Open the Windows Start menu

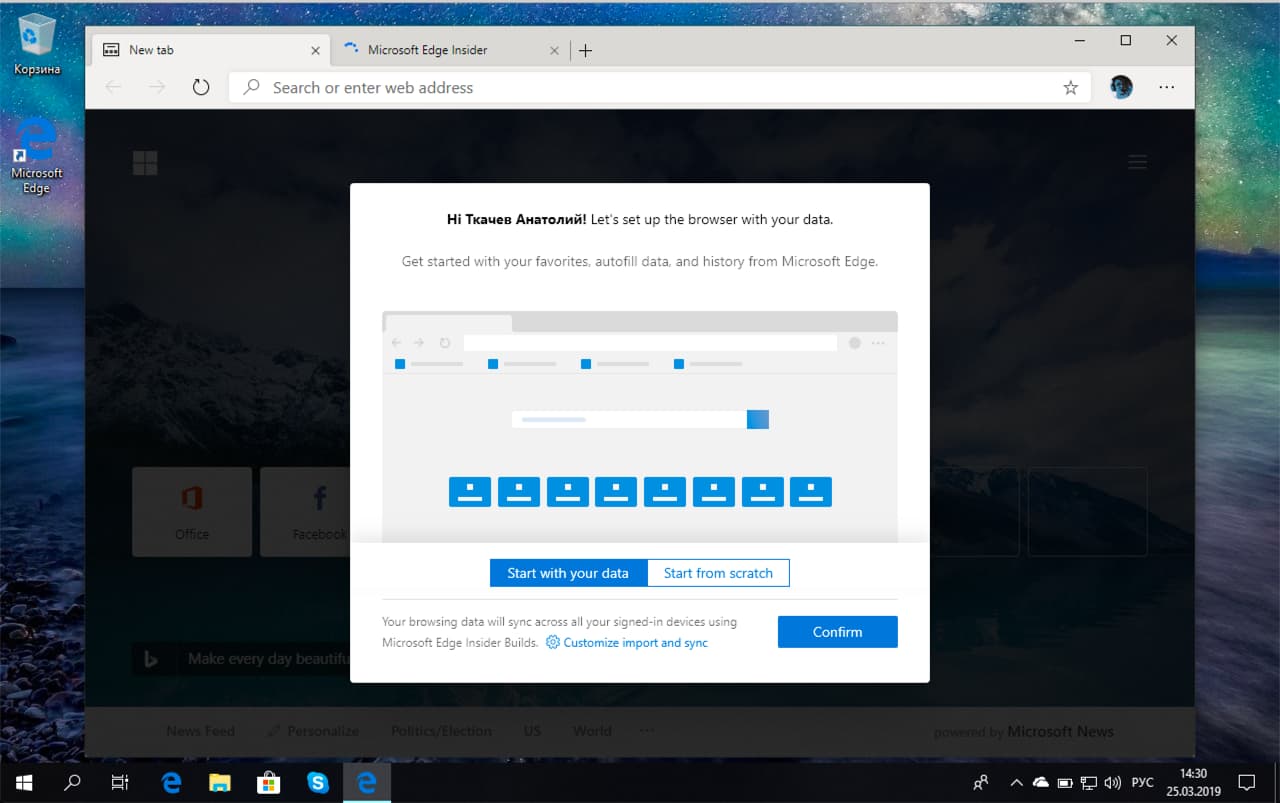[24, 783]
